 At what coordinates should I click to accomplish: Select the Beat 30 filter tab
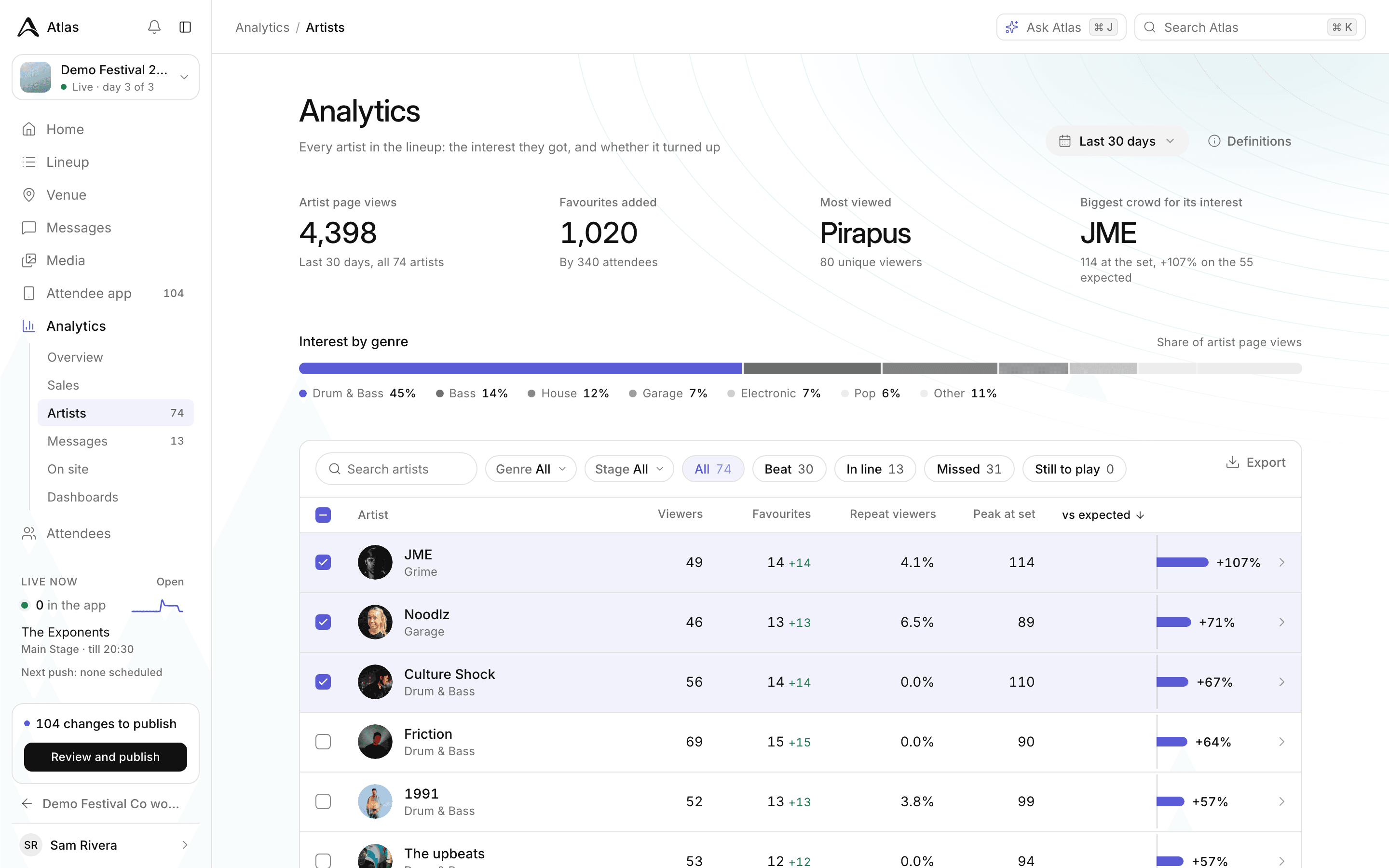point(789,469)
